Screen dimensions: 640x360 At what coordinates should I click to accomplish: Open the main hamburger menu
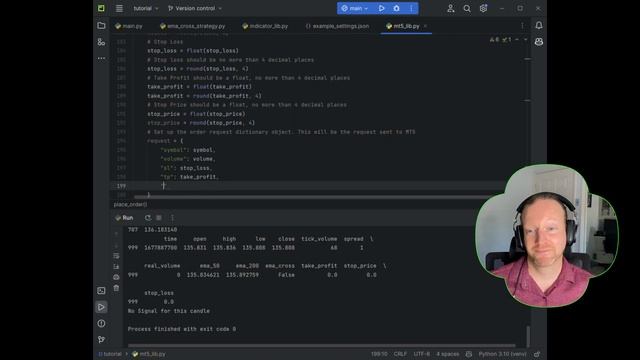tap(119, 8)
